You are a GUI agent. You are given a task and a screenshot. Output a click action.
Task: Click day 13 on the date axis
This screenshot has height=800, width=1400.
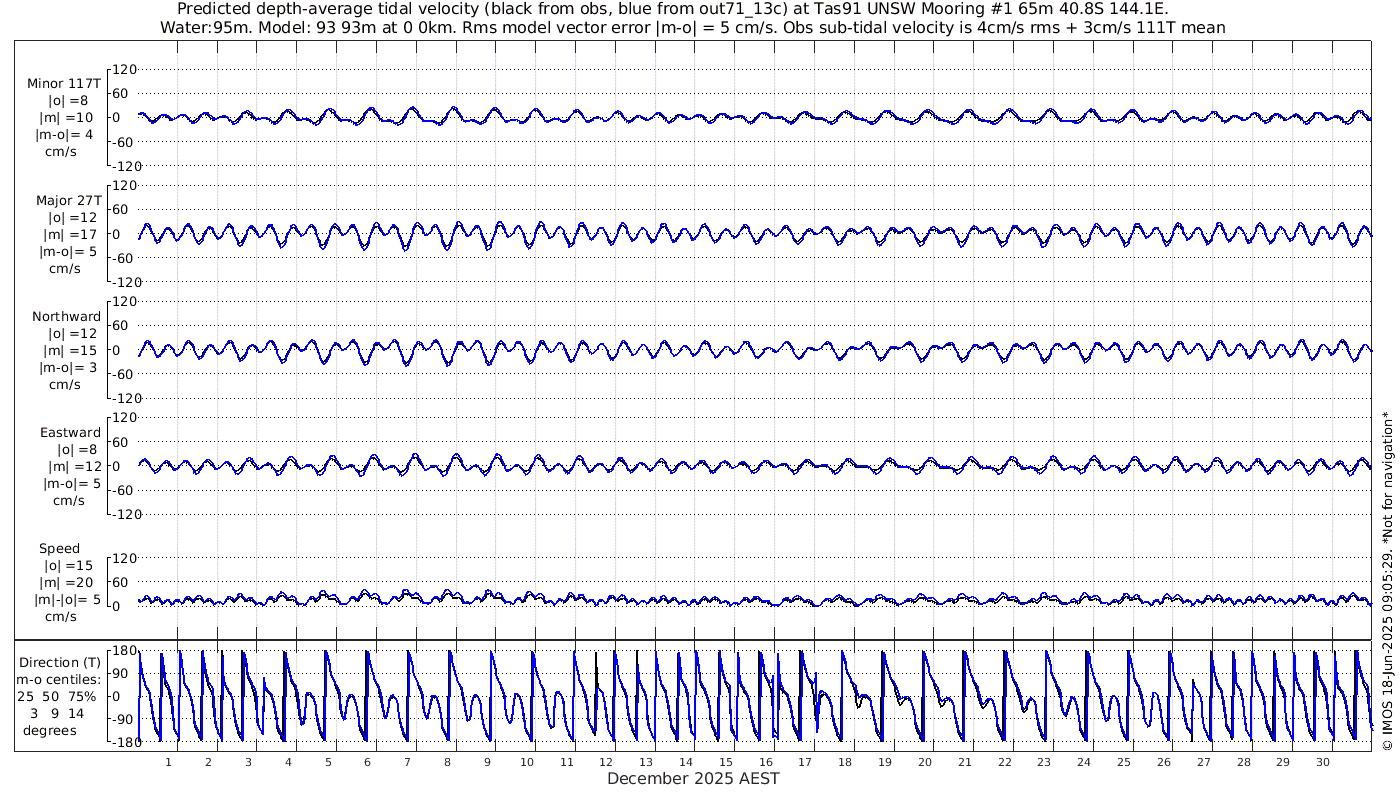646,762
